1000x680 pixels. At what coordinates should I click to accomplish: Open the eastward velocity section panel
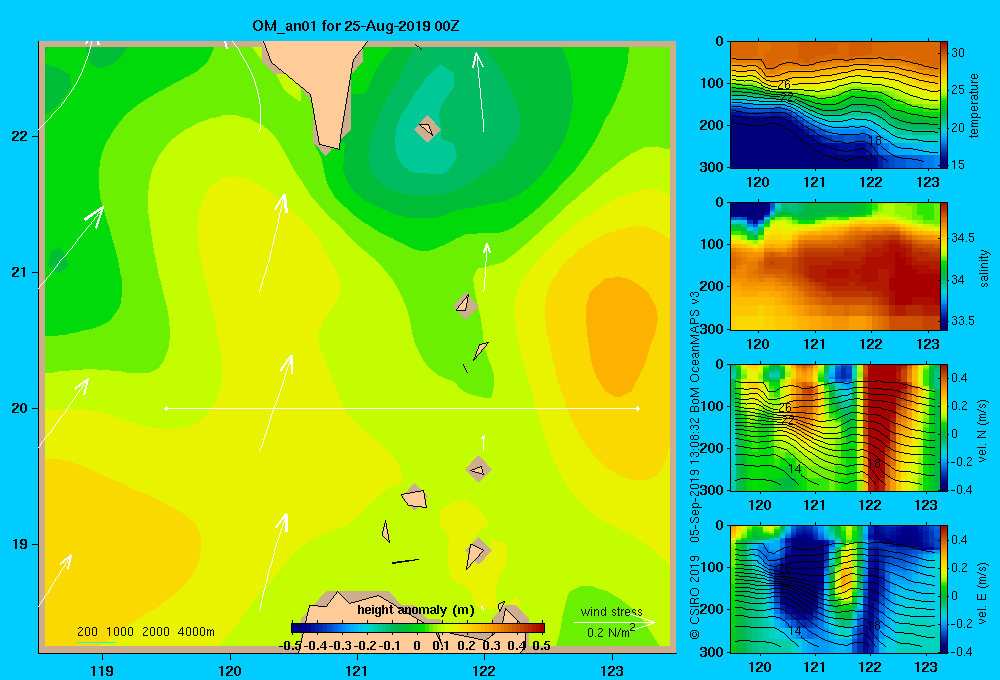834,589
